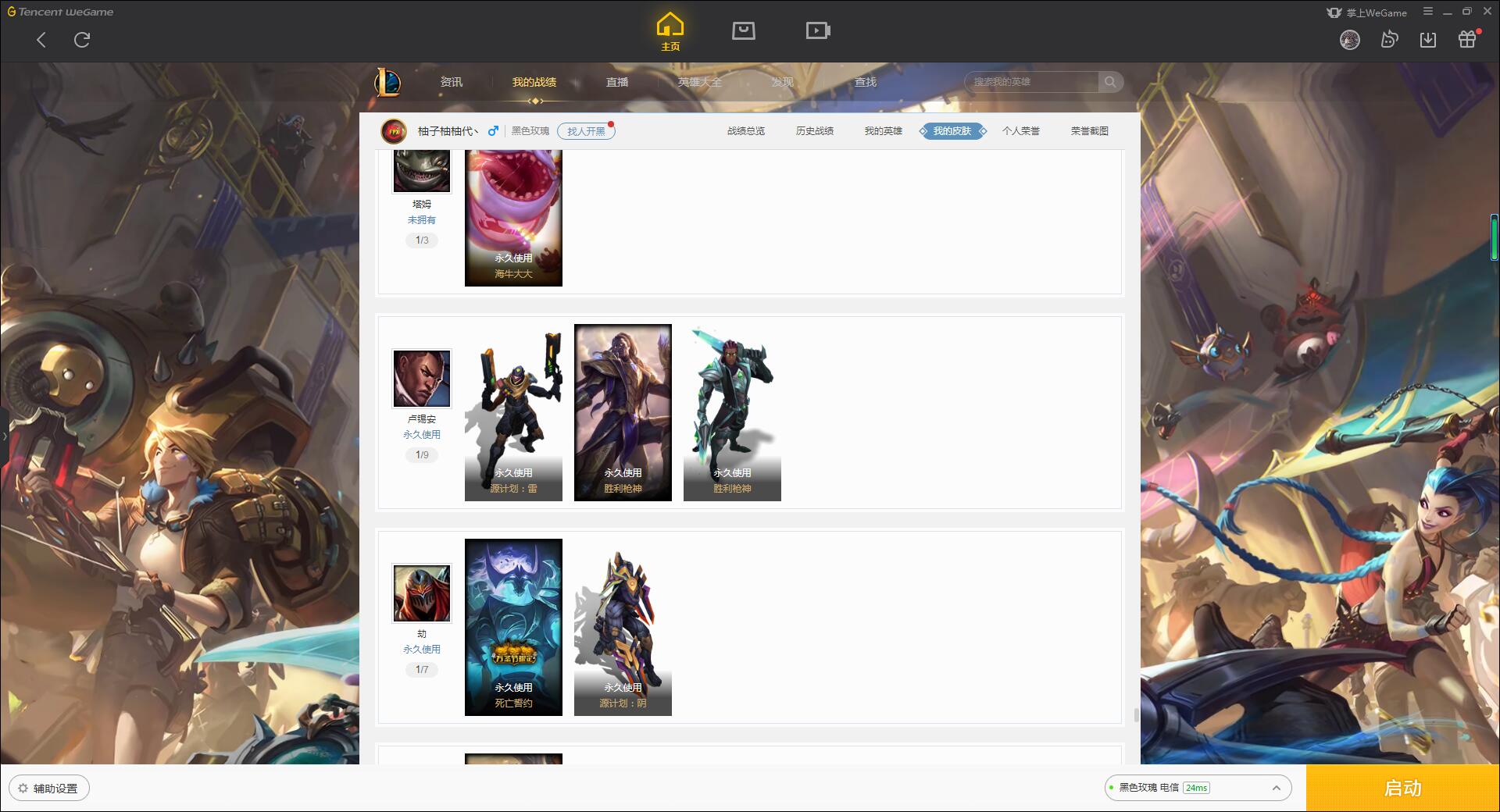
Task: Open the 源计划：雷 skin card
Action: (x=513, y=413)
